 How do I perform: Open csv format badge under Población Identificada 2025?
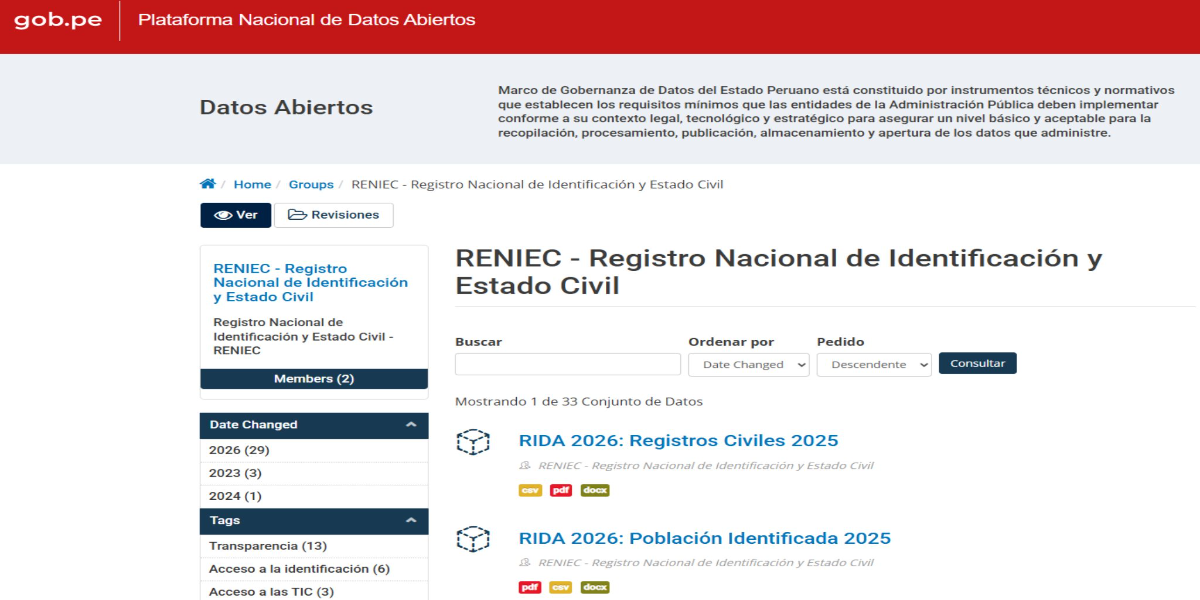click(561, 587)
